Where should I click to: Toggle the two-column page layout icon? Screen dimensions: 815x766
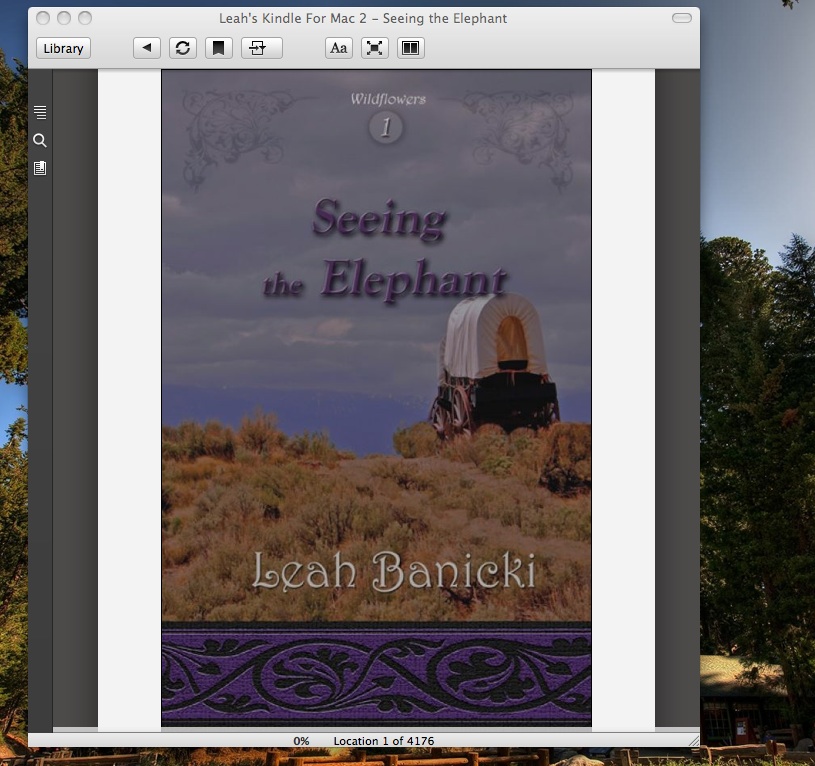click(x=411, y=48)
